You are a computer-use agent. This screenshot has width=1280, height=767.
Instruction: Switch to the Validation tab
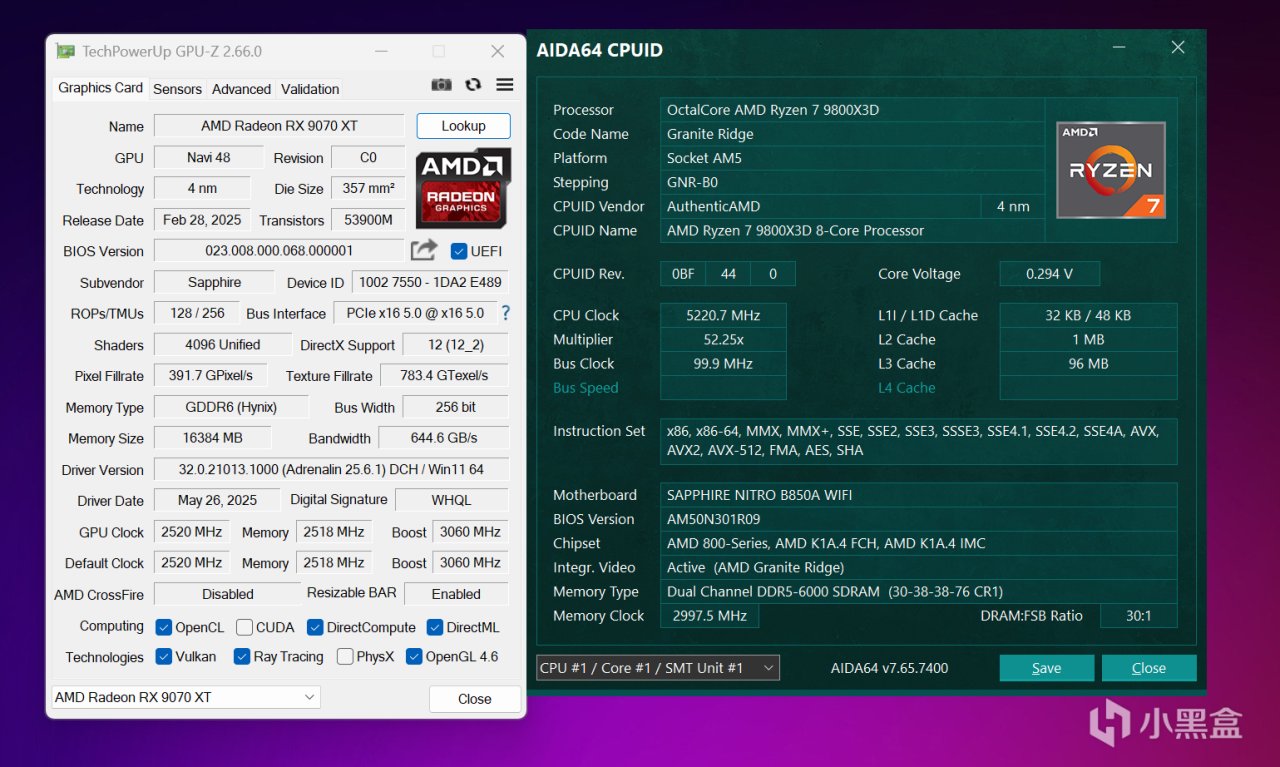click(x=310, y=89)
